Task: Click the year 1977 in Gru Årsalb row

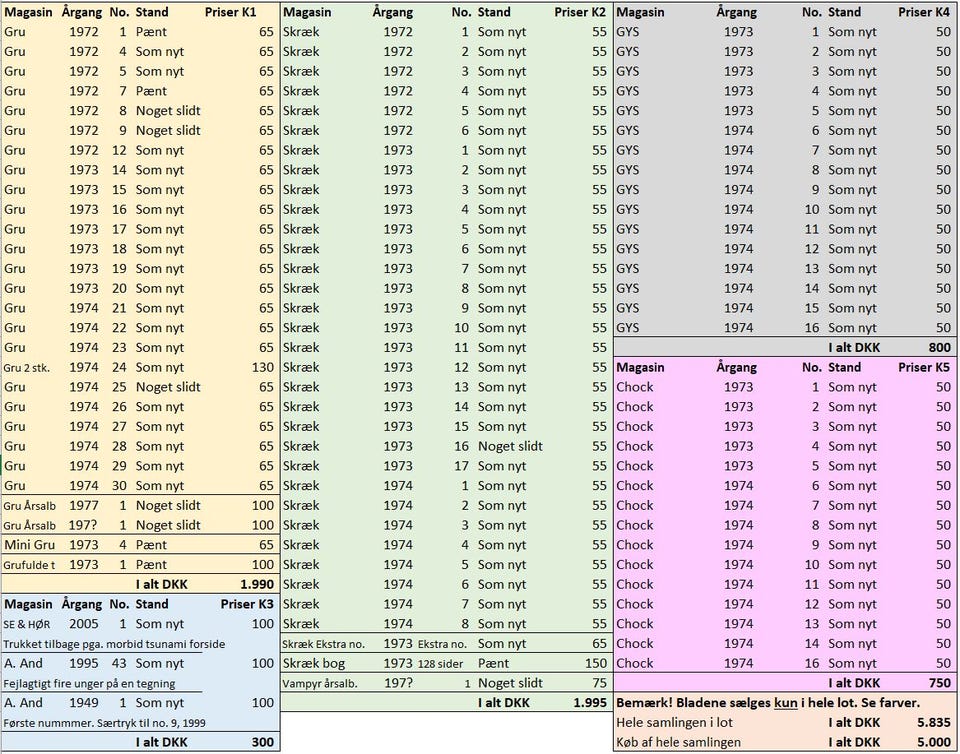Action: pos(83,506)
